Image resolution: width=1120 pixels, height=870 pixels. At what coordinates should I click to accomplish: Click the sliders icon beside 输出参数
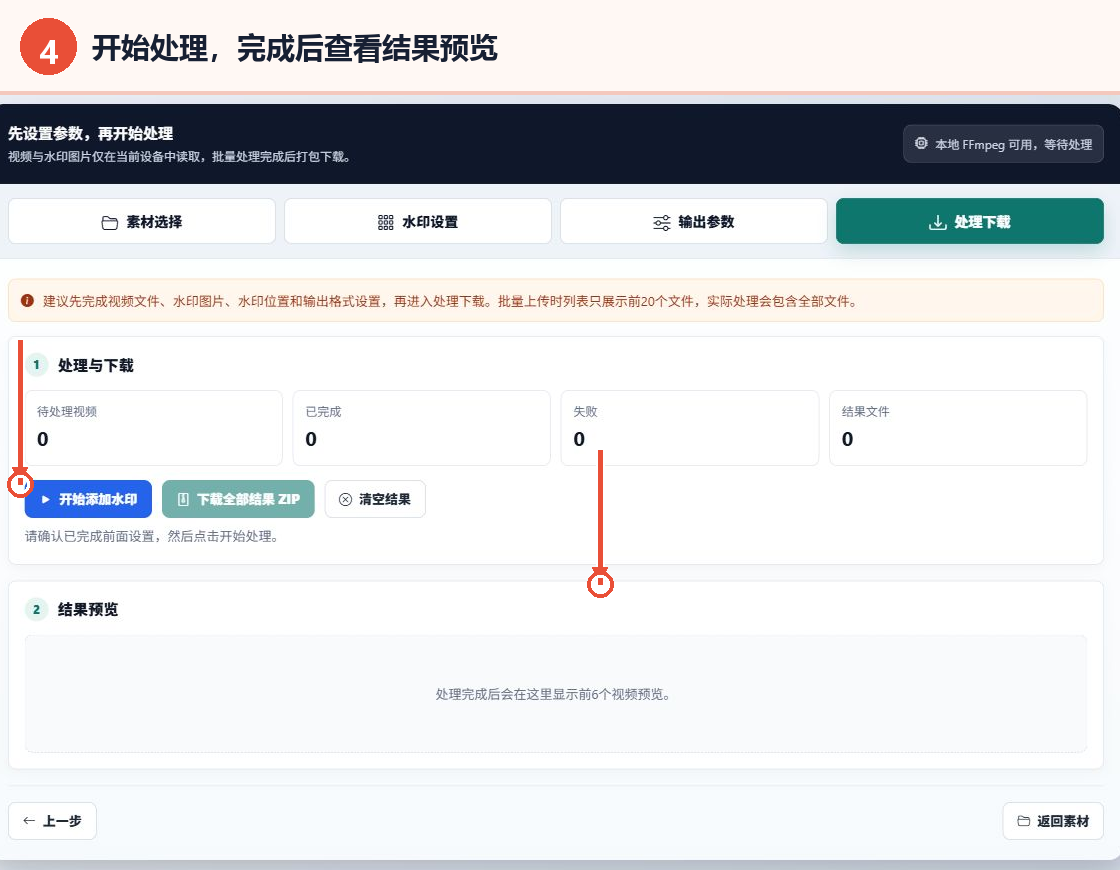coord(661,223)
